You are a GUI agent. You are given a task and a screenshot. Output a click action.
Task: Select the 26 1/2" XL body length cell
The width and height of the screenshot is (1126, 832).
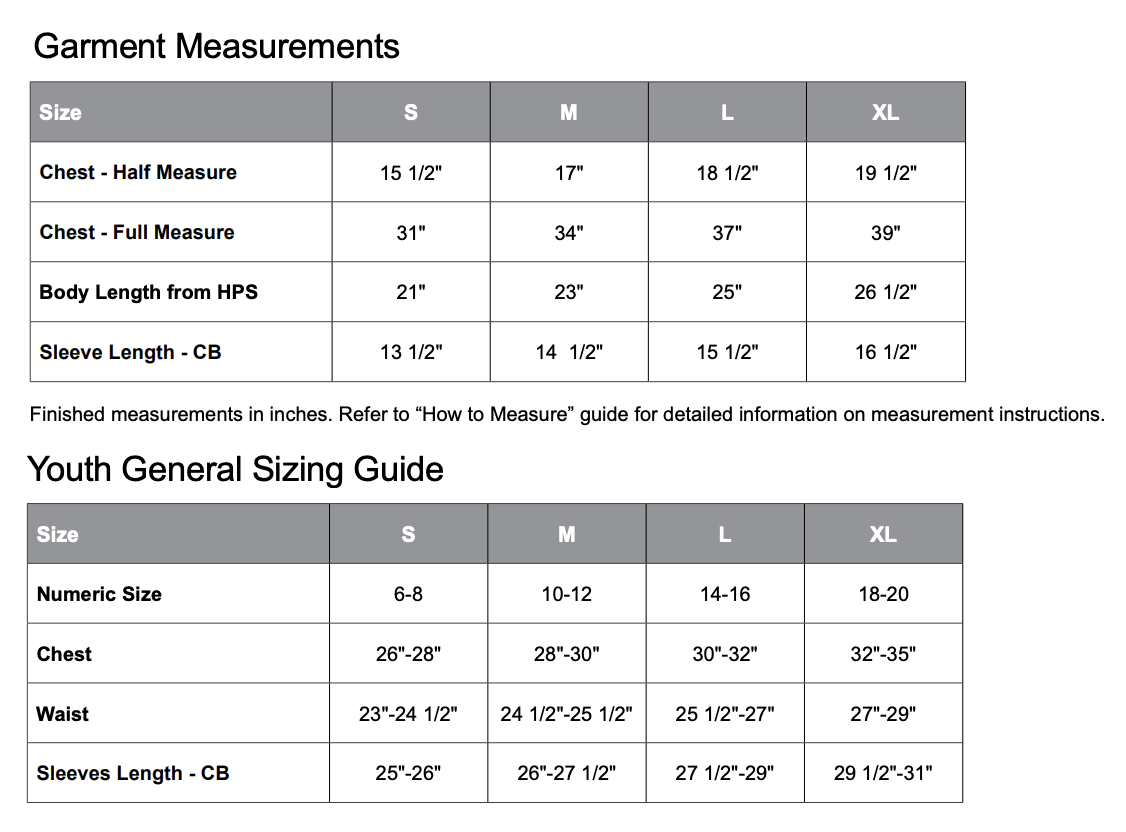[885, 292]
